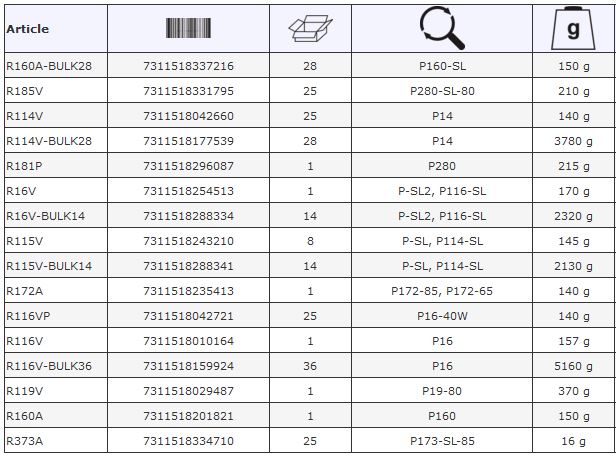Select barcode 7311518331795
Image resolution: width=616 pixels, height=455 pixels.
[189, 91]
